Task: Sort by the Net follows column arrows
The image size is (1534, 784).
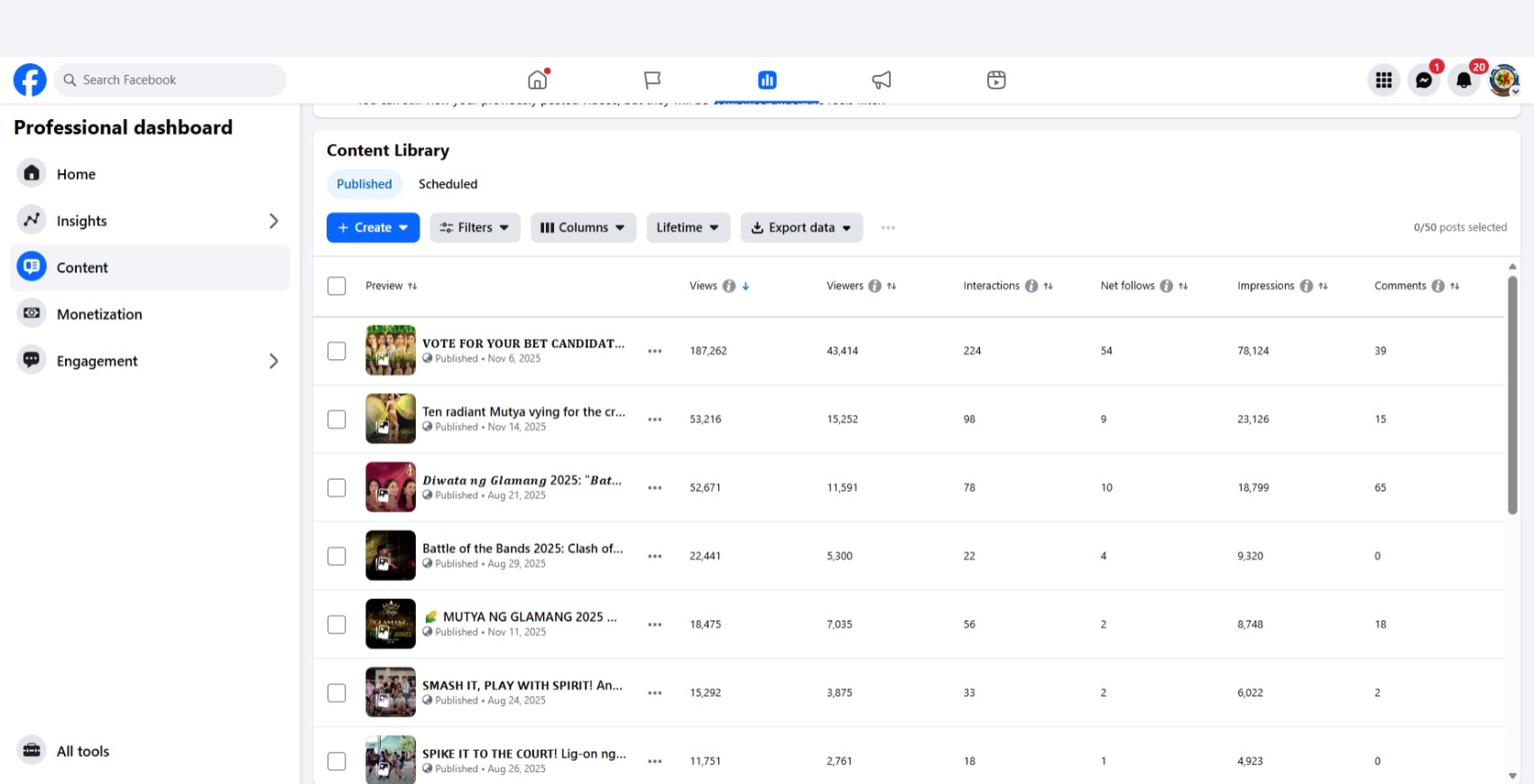Action: pos(1183,286)
